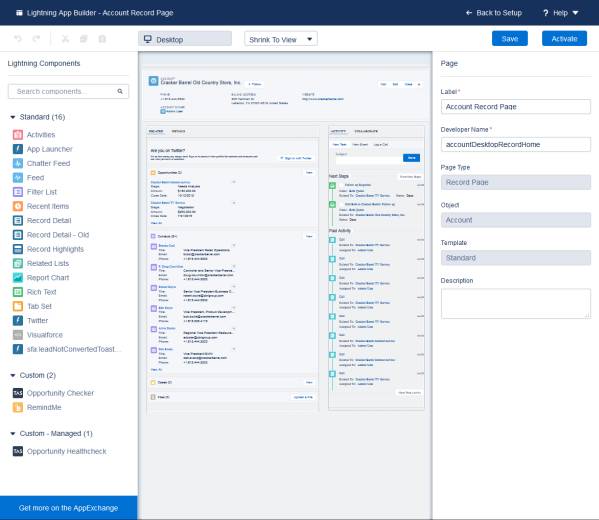
Task: Select the Twitter component icon
Action: (x=18, y=321)
